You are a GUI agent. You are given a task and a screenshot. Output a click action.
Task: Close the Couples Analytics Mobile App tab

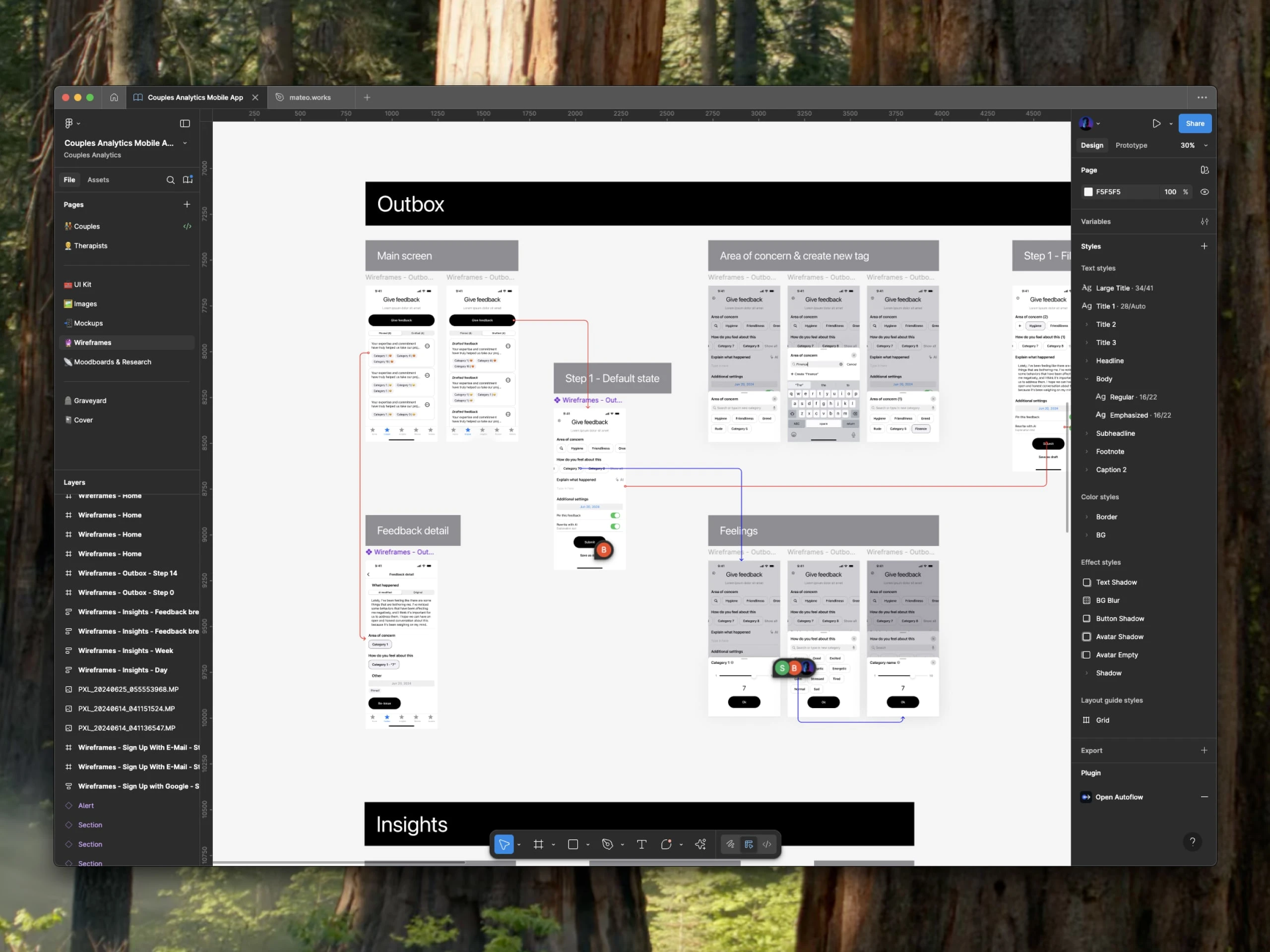[x=255, y=98]
